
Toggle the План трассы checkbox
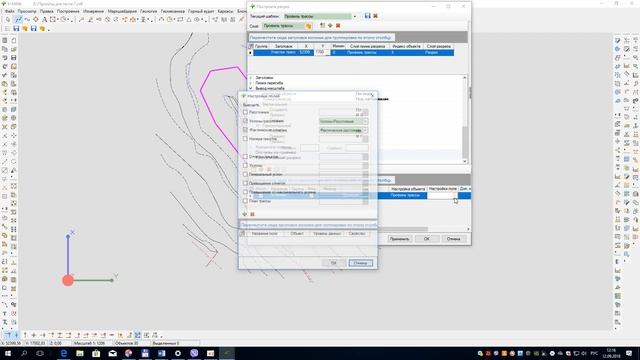click(x=245, y=201)
